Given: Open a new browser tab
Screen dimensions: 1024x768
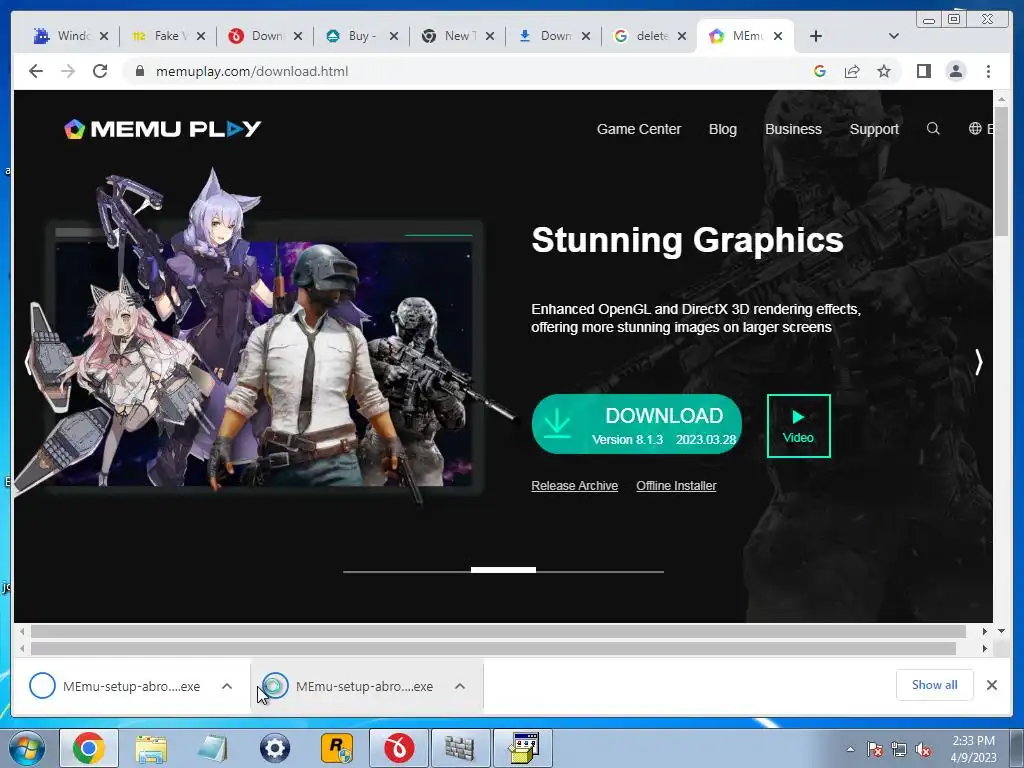Looking at the screenshot, I should pyautogui.click(x=816, y=36).
